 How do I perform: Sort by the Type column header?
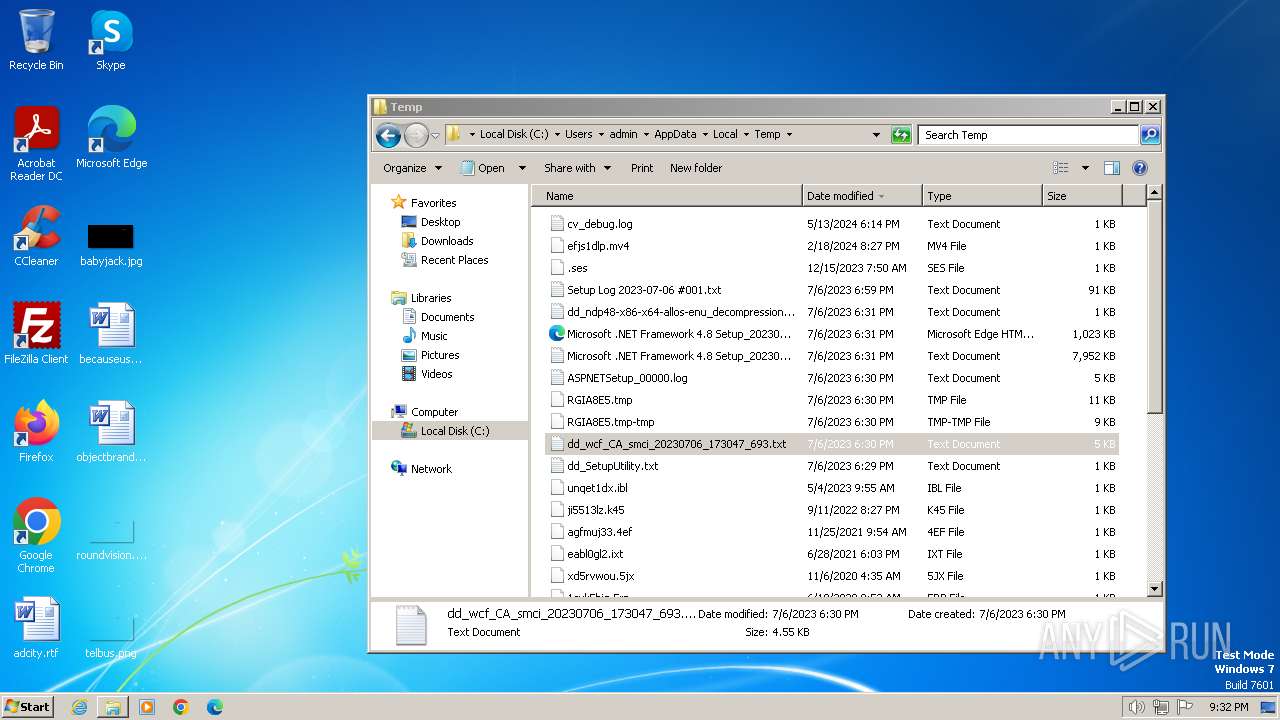pyautogui.click(x=982, y=196)
